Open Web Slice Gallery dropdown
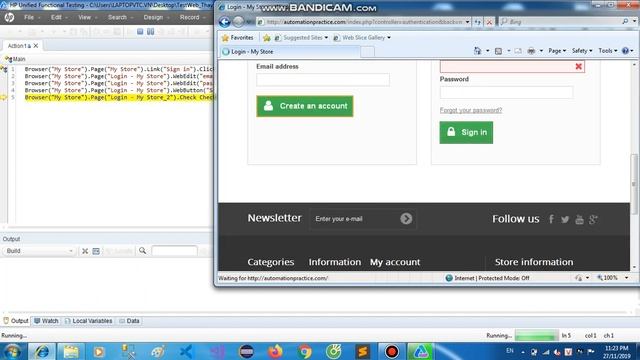Image resolution: width=640 pixels, height=360 pixels. click(x=362, y=38)
